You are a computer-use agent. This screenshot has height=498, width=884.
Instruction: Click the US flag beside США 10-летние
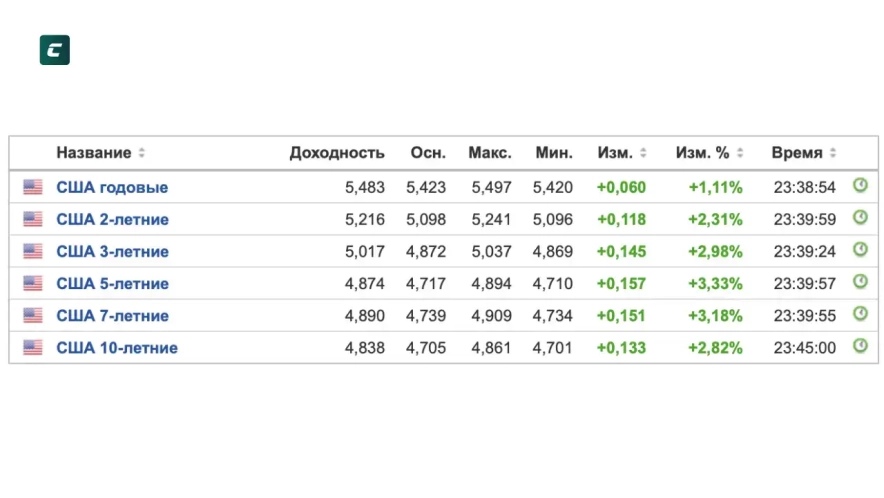point(33,347)
